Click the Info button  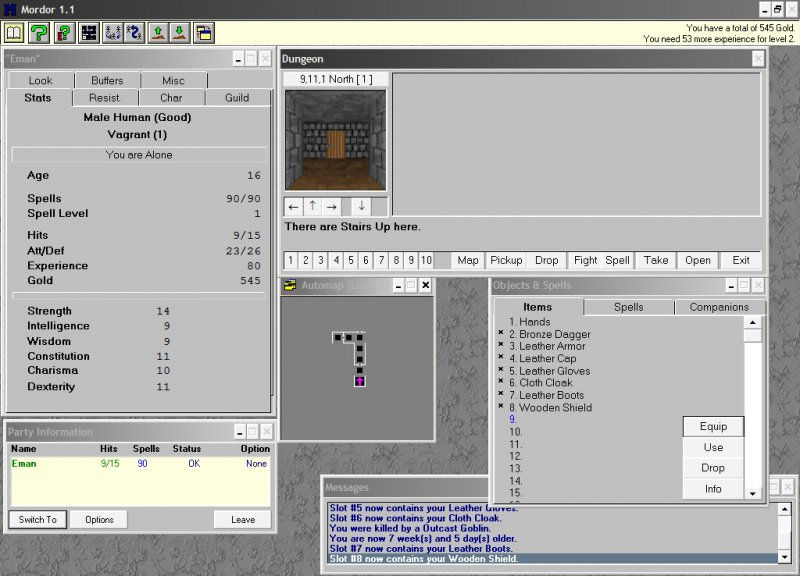[713, 489]
